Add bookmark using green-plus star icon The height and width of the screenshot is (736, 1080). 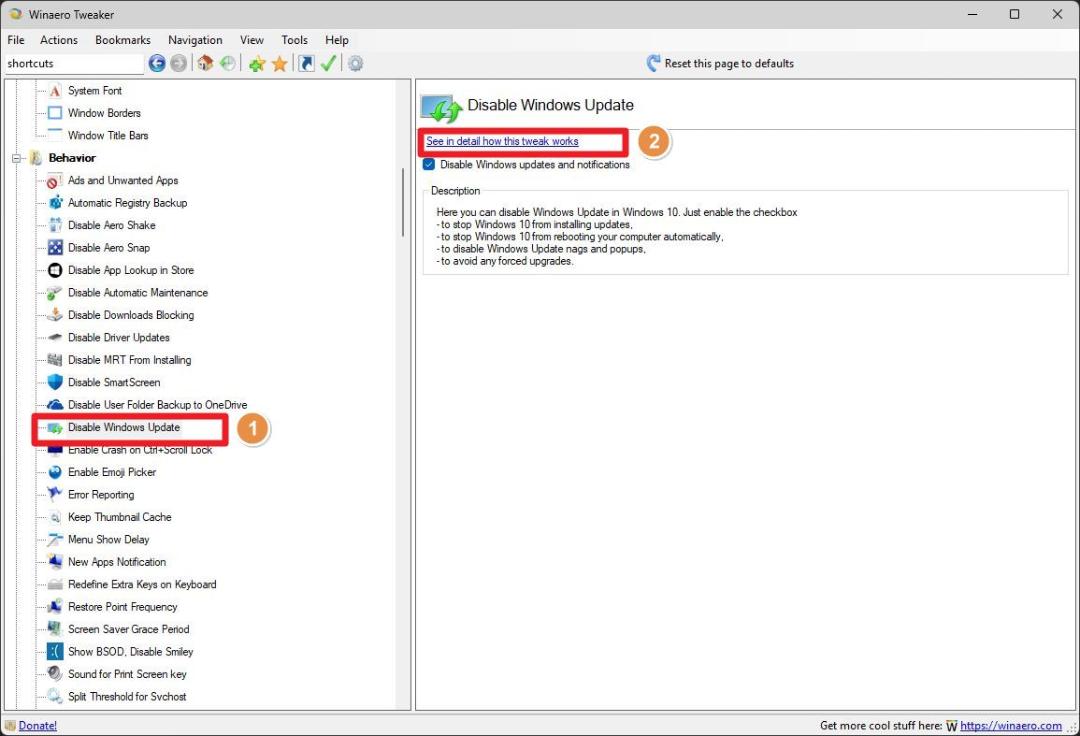click(257, 64)
